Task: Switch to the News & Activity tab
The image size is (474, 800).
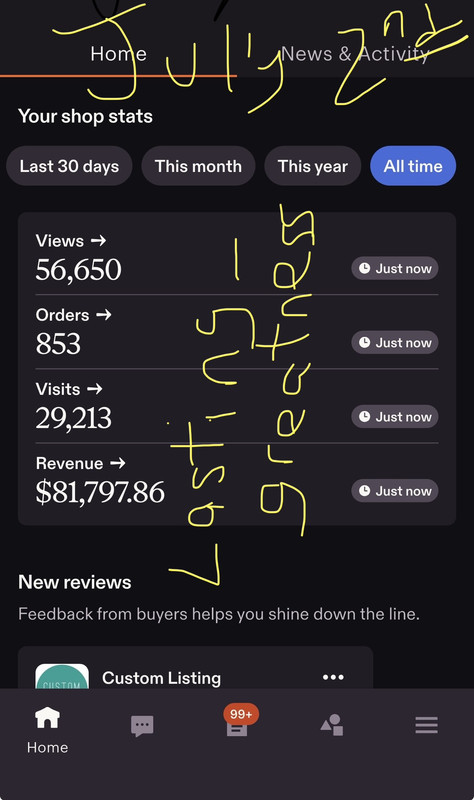Action: pyautogui.click(x=355, y=54)
